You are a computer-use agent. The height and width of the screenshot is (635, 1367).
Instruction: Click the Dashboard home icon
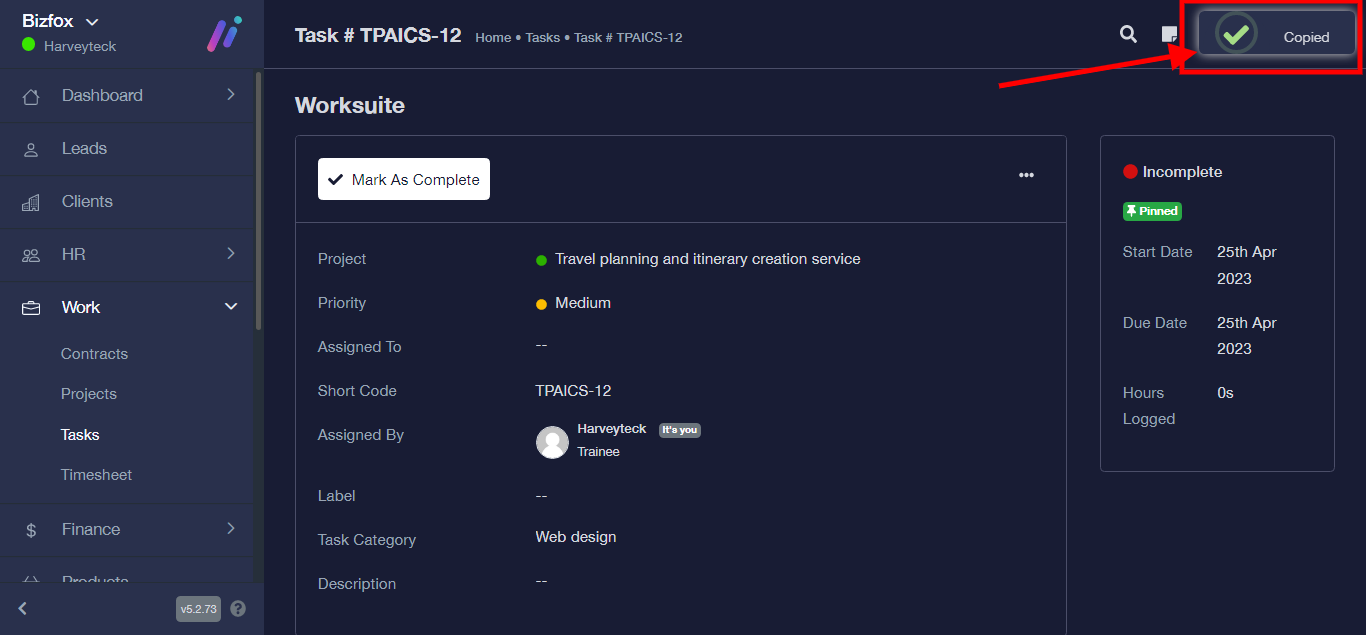pos(31,96)
